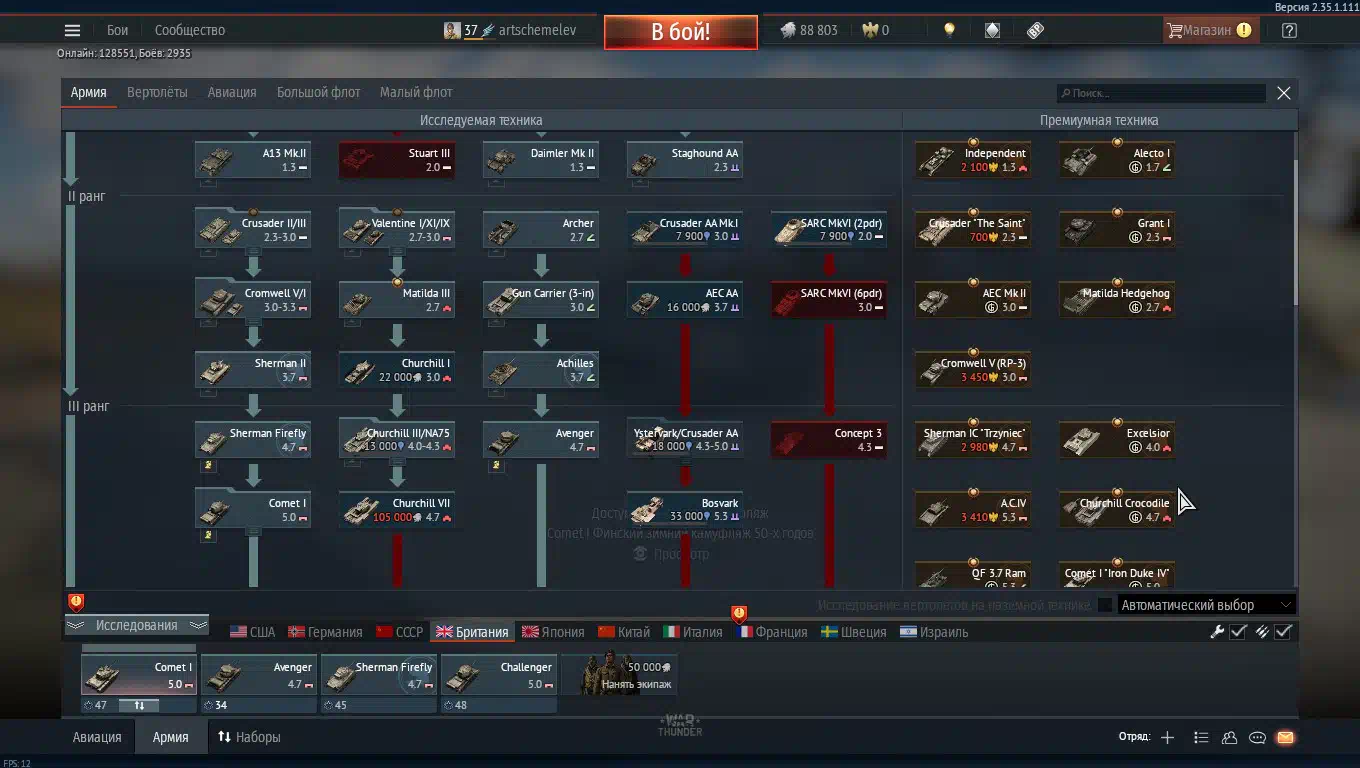
Task: Click the ammo refill icon
Action: point(1262,631)
